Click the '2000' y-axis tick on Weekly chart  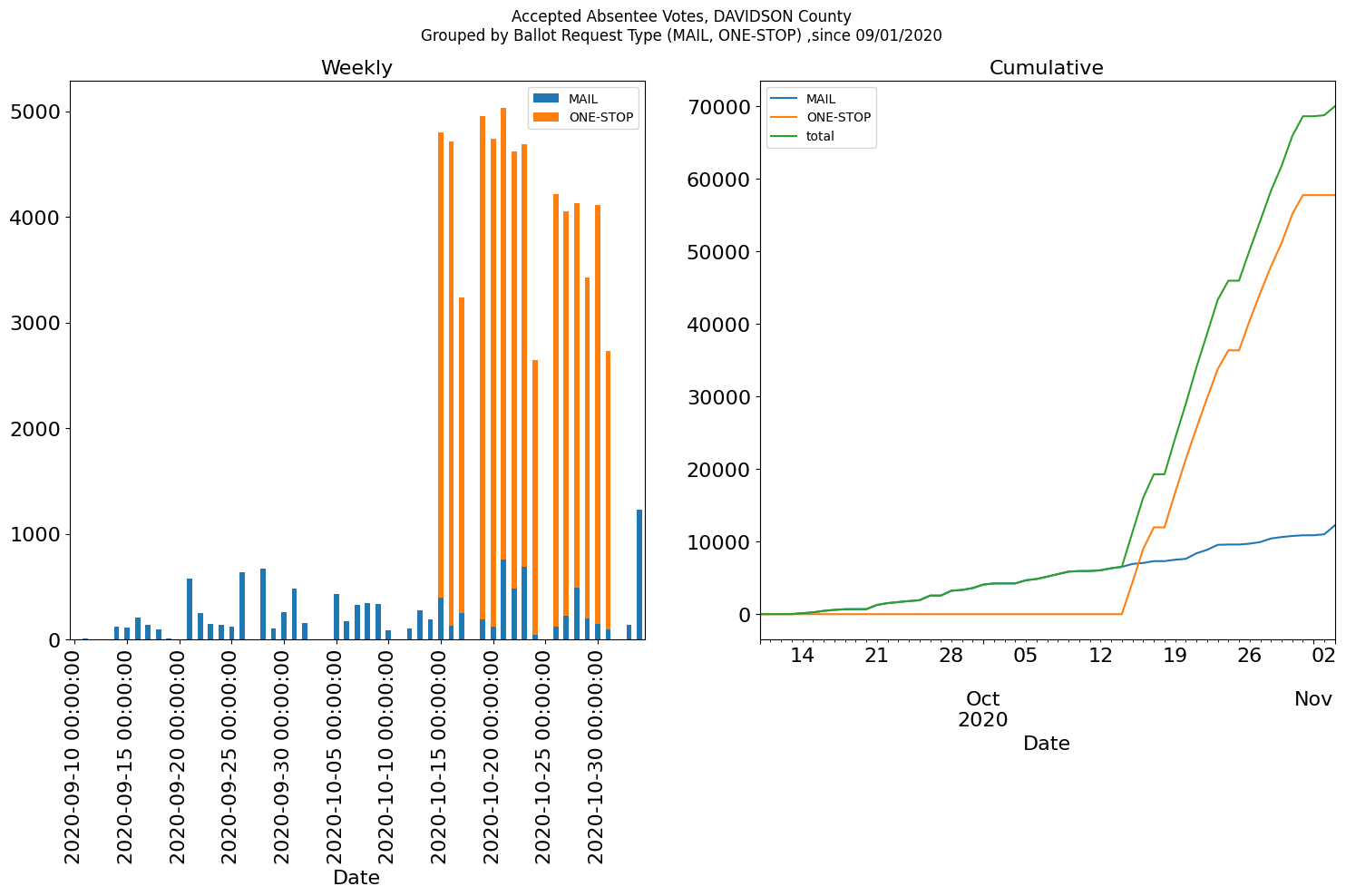pyautogui.click(x=35, y=429)
